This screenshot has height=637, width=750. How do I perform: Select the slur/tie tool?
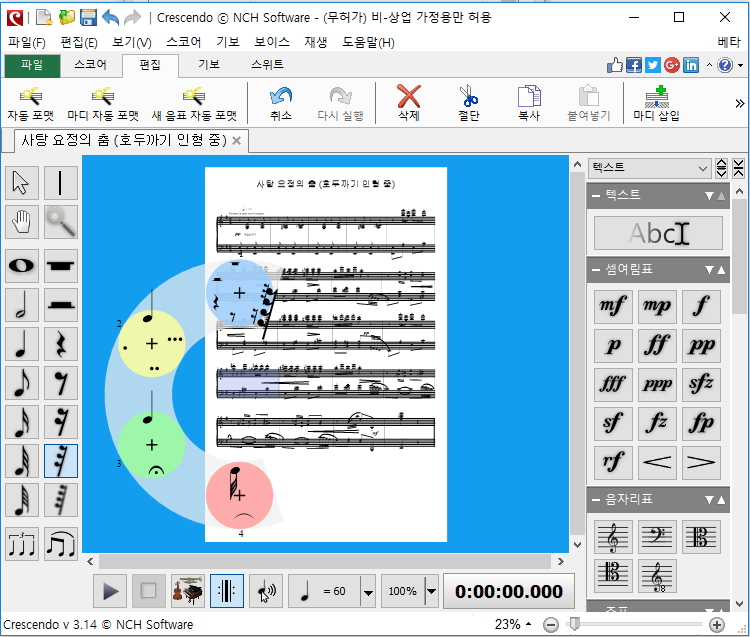coord(61,544)
